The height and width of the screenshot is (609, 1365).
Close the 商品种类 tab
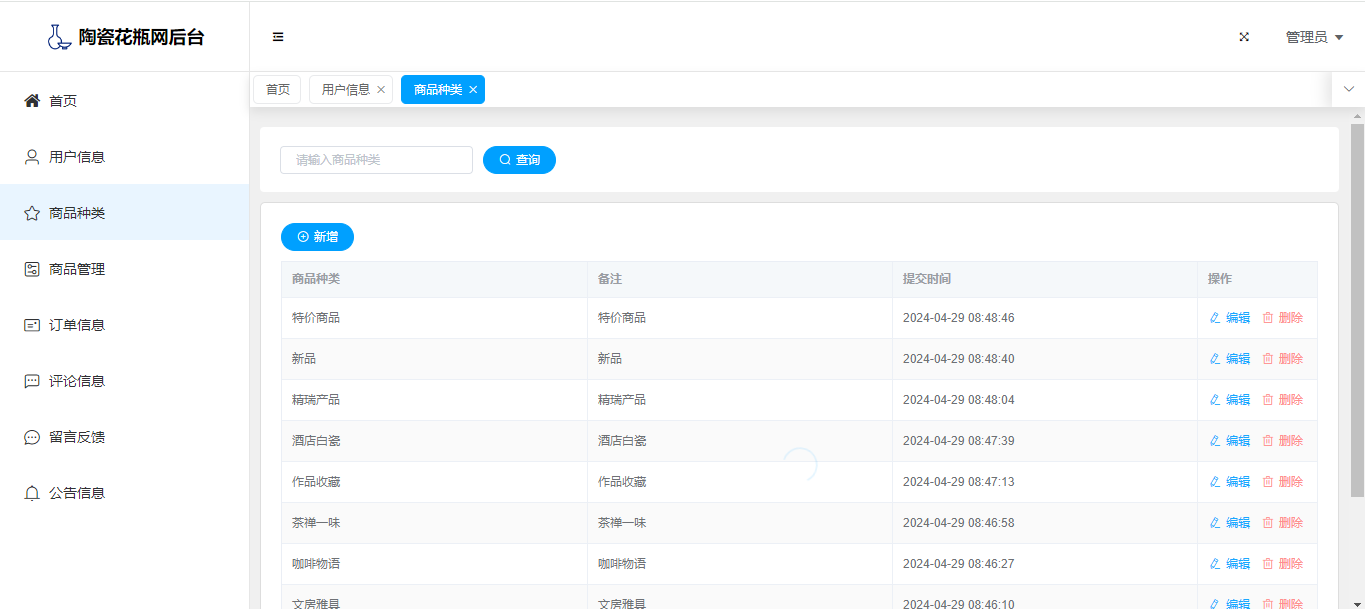[473, 89]
